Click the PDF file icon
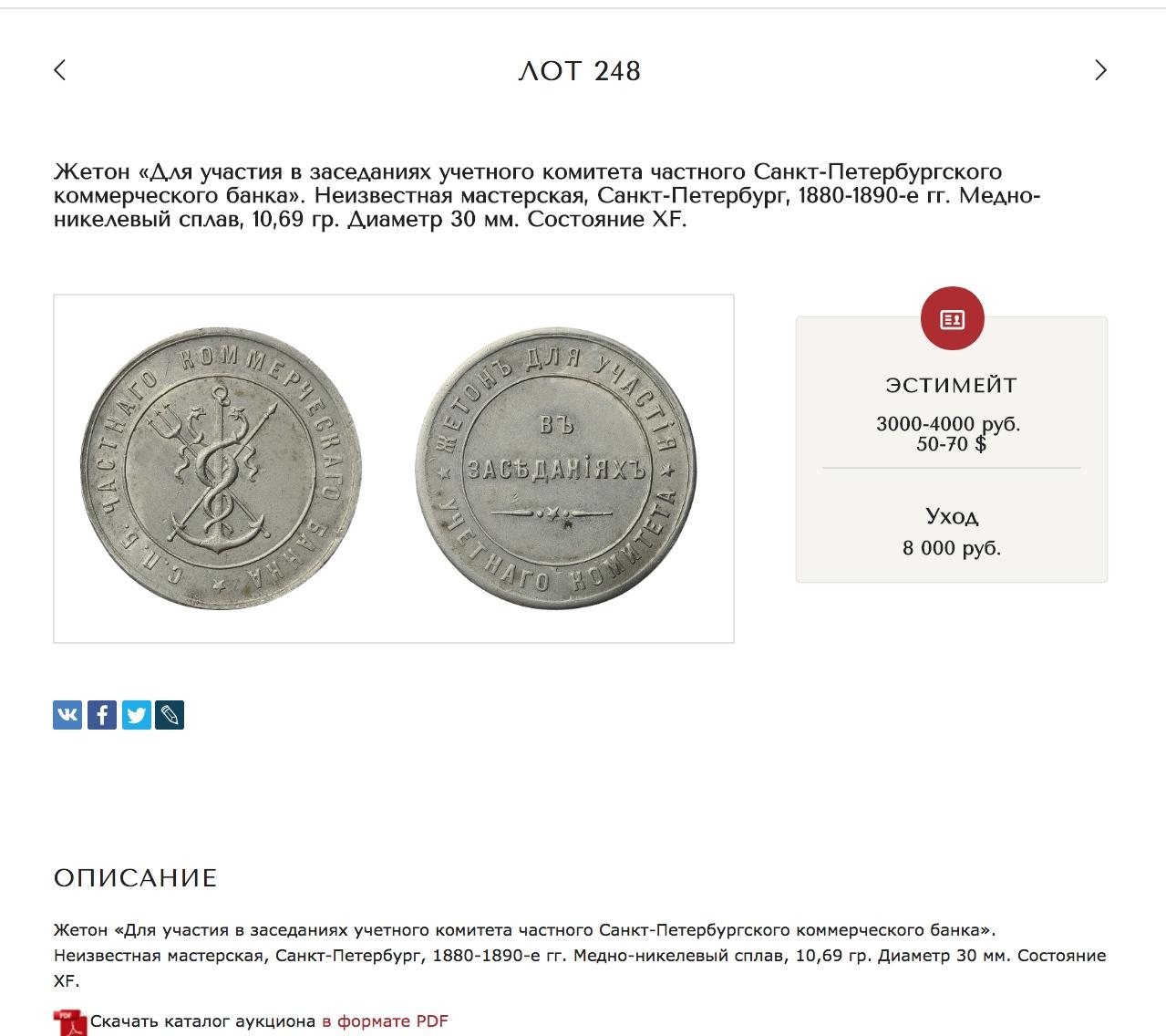The height and width of the screenshot is (1036, 1166). click(69, 1022)
